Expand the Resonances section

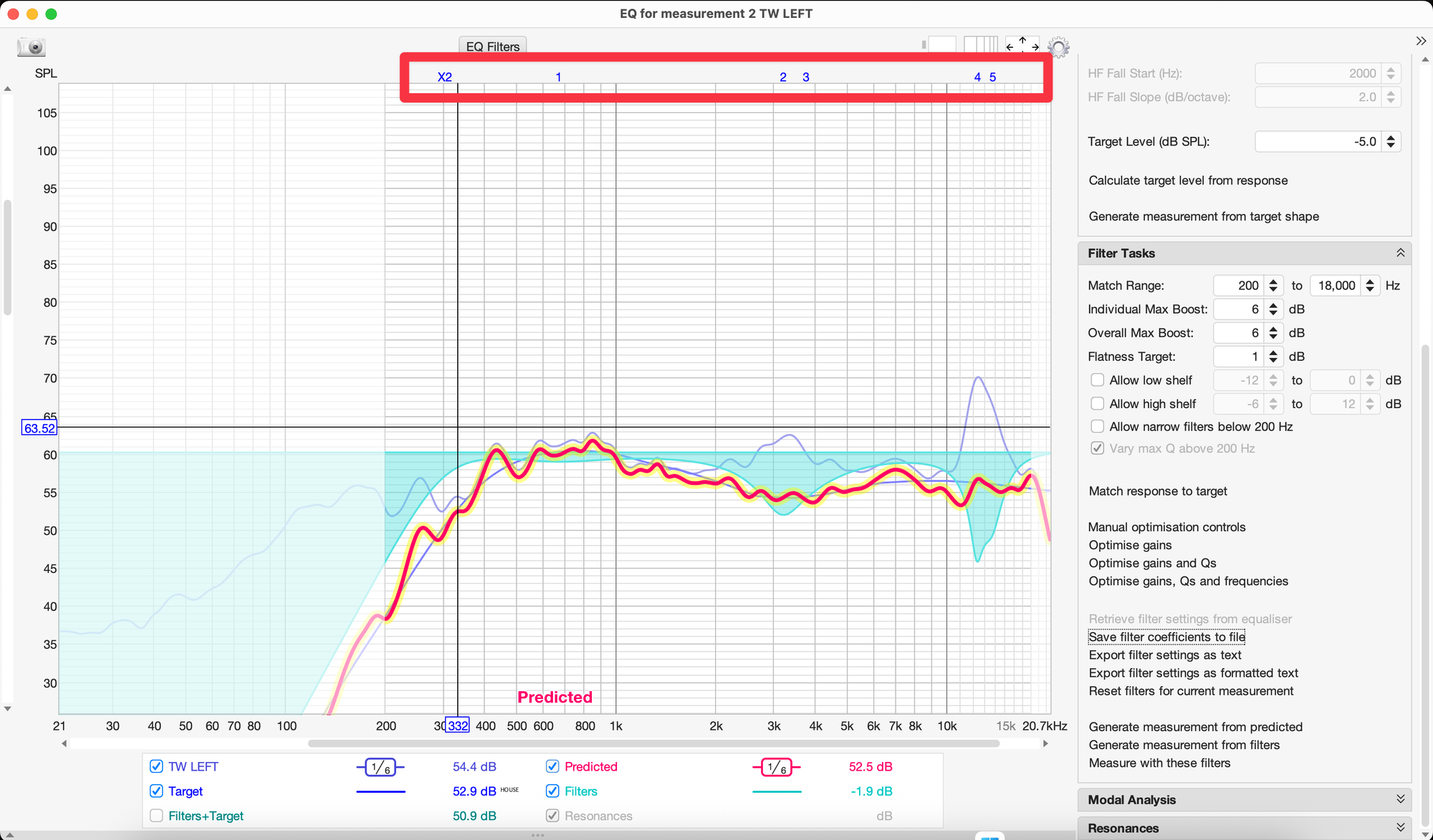click(1400, 828)
